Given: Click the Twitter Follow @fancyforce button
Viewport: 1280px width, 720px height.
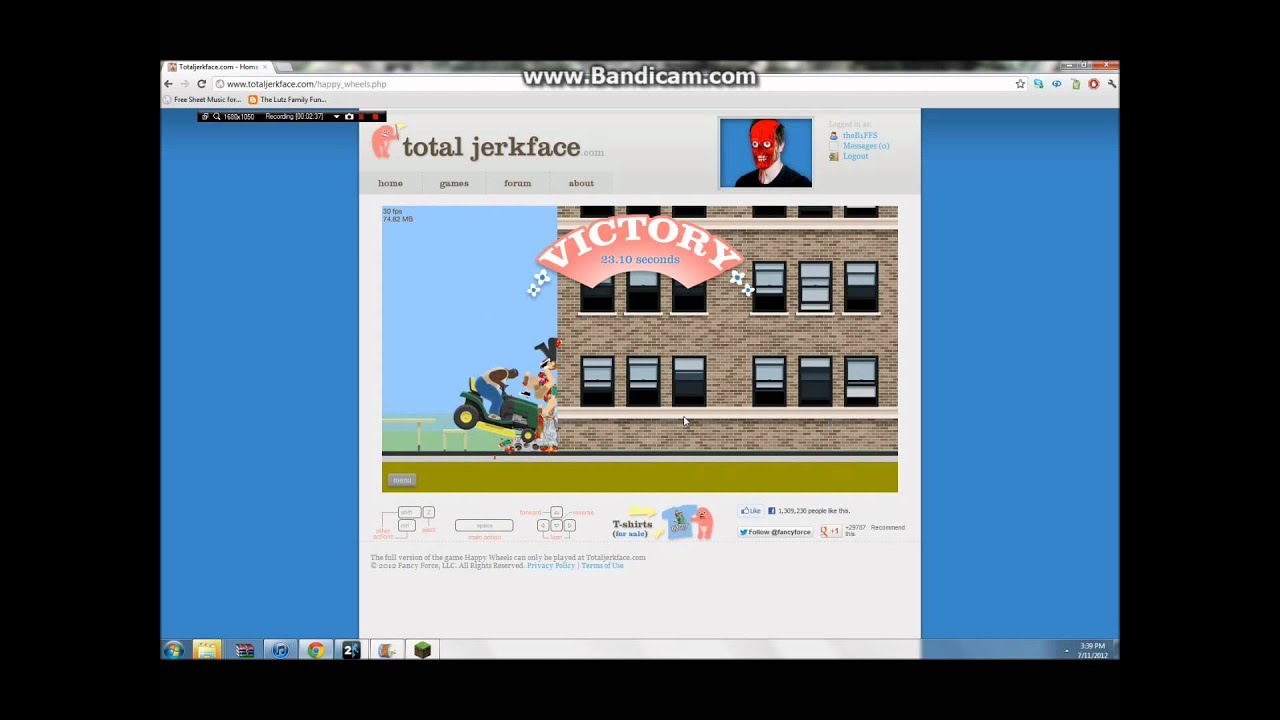Looking at the screenshot, I should point(775,532).
